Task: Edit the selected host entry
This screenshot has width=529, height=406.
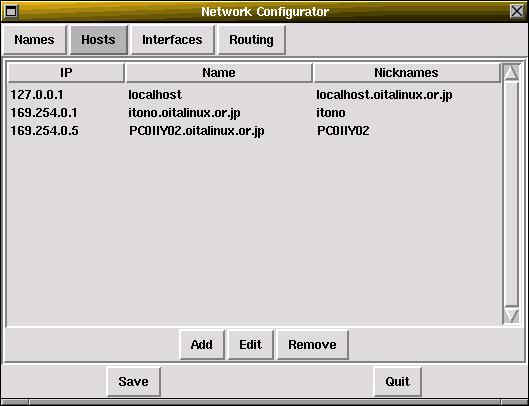Action: [251, 345]
